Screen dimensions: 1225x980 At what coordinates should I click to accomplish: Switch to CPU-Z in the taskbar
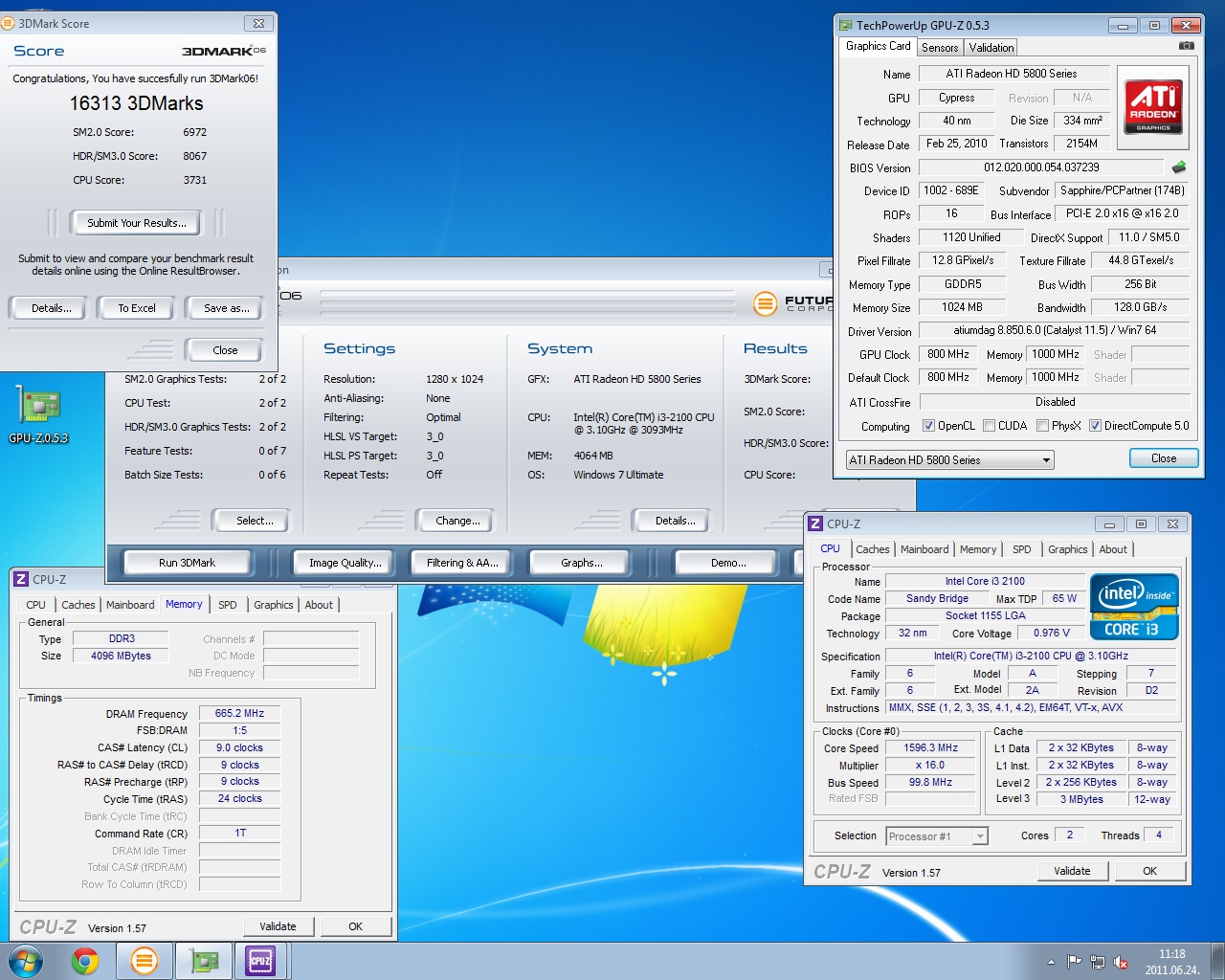click(x=260, y=961)
